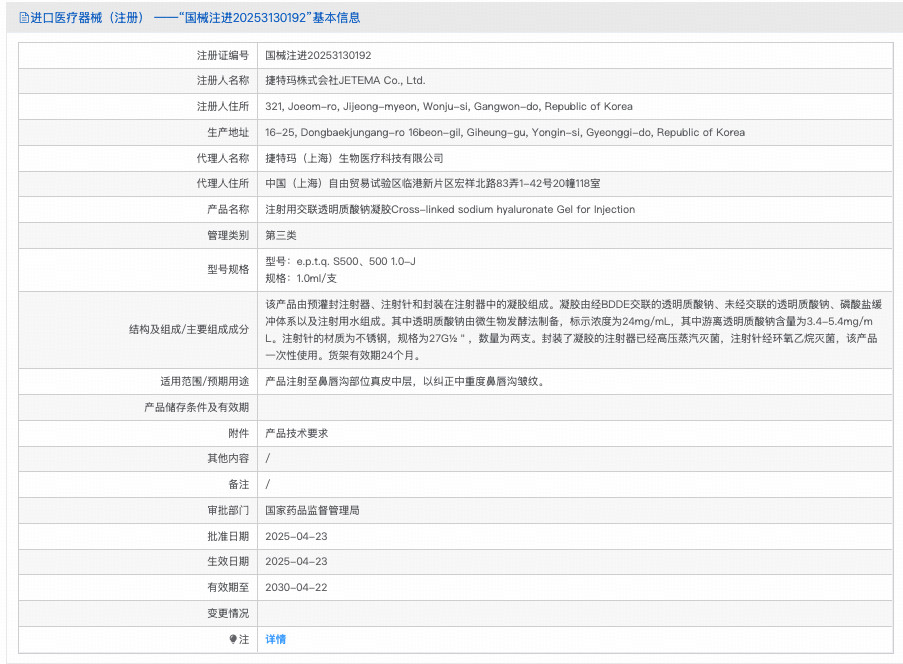Image resolution: width=903 pixels, height=664 pixels.
Task: Click registrant name 捷特玛株式会社JETEMA Co., Ltd.
Action: point(345,81)
